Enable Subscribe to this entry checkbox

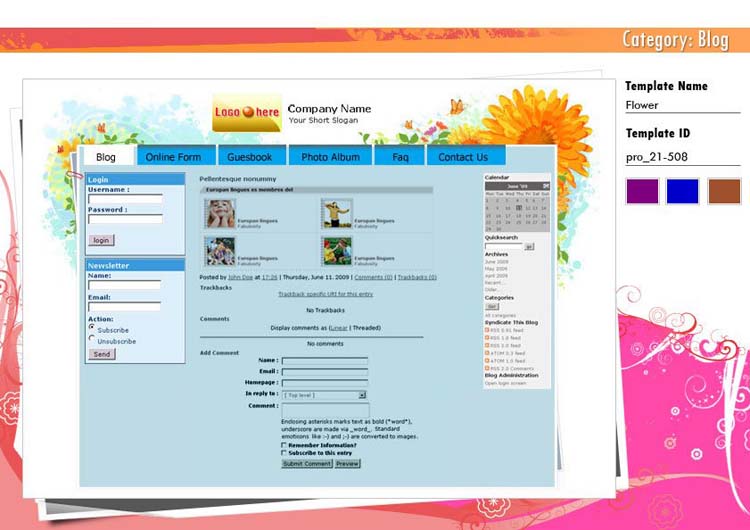pyautogui.click(x=284, y=453)
